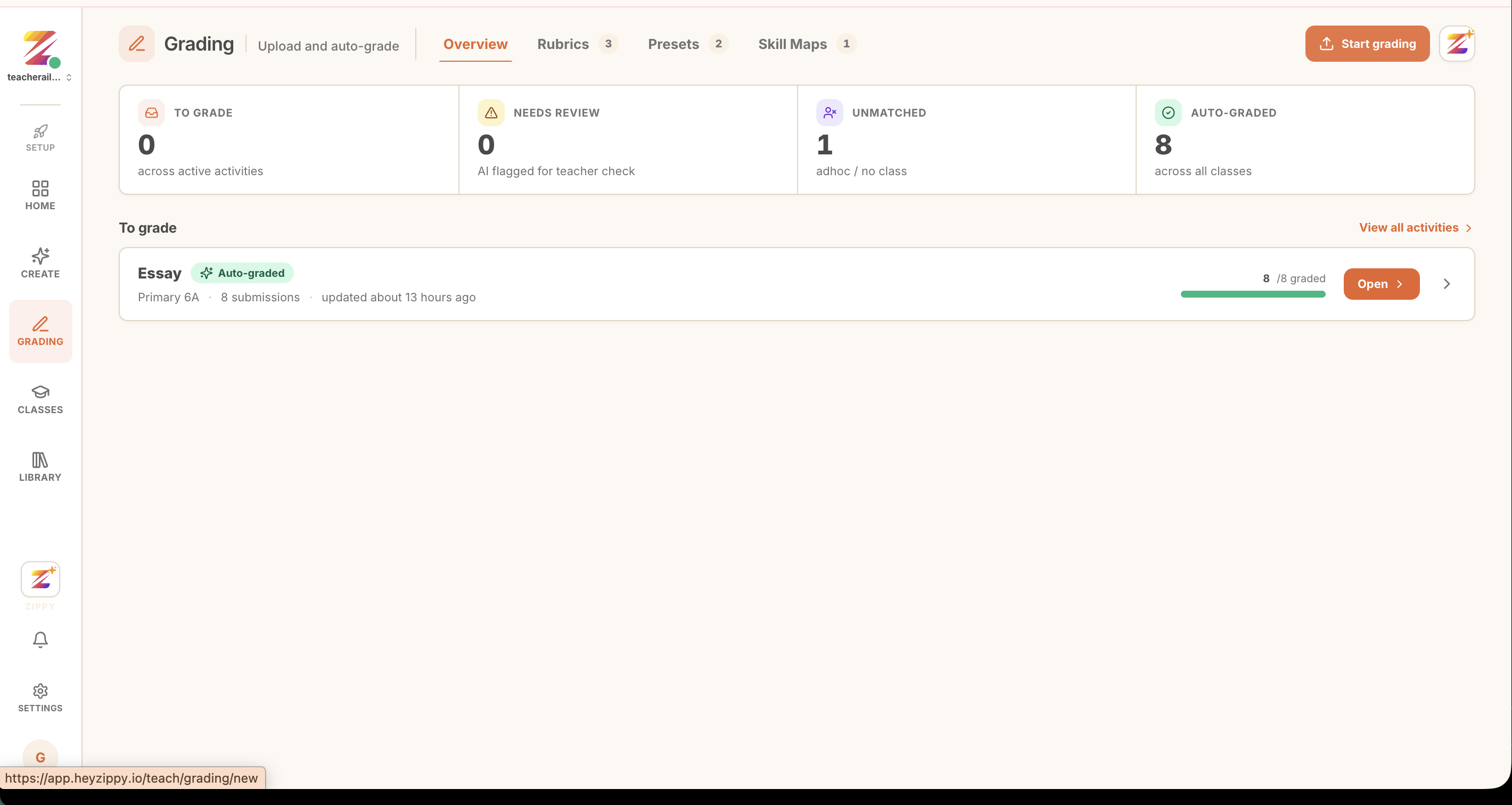This screenshot has width=1512, height=805.
Task: Click the Presets count badge 2
Action: 718,44
